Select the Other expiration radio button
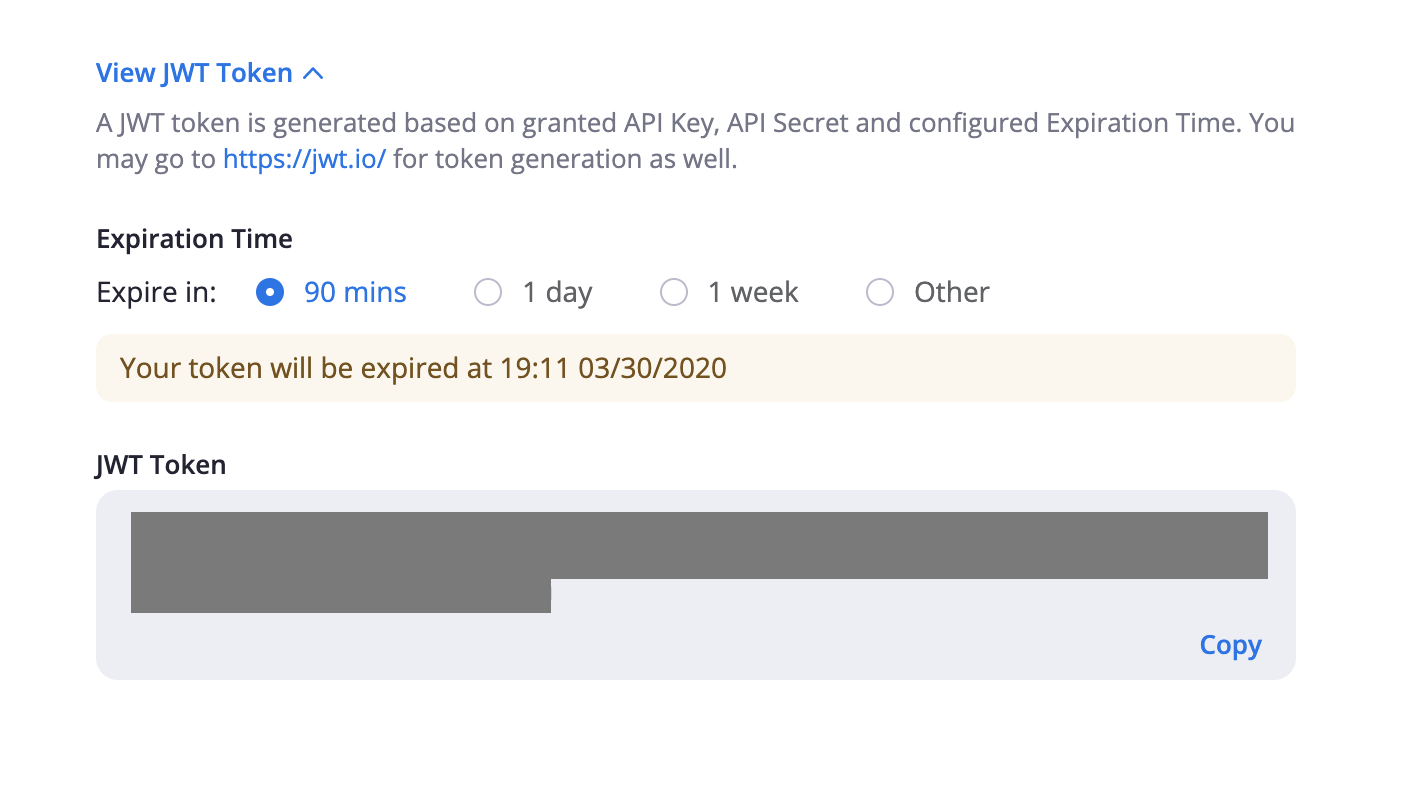The height and width of the screenshot is (808, 1404). (x=880, y=292)
